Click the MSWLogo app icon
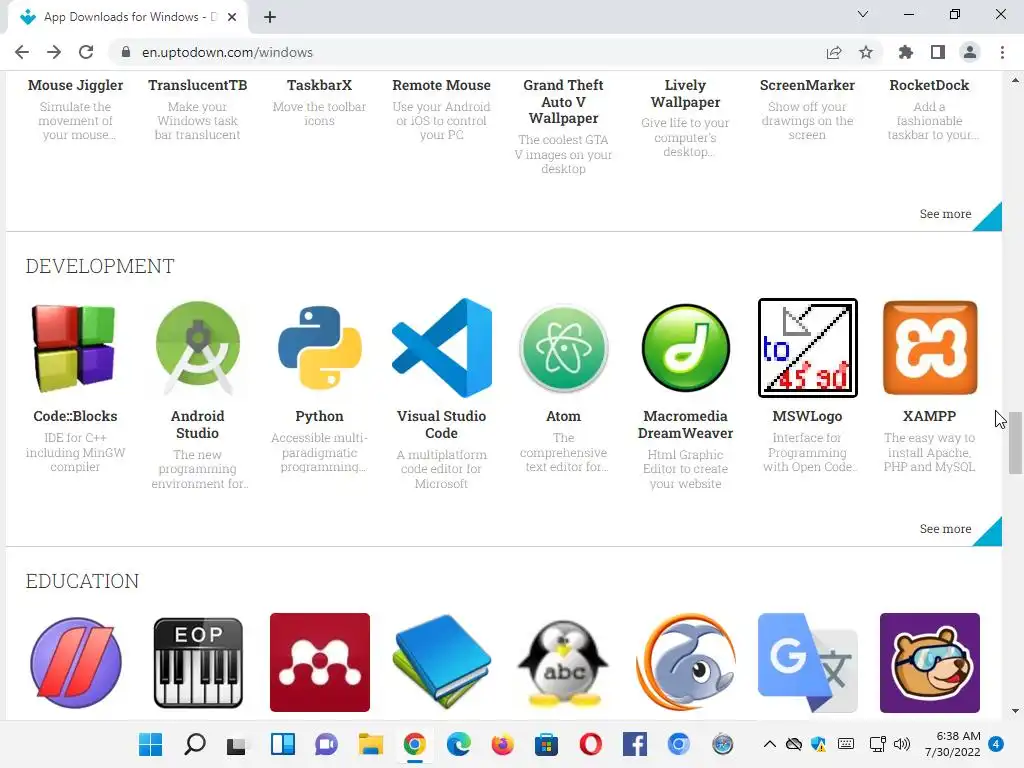Screen dimensions: 1024x768 tap(808, 347)
